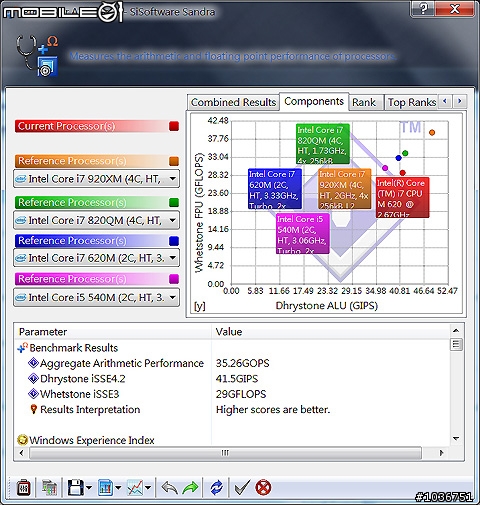Click the bar chart view icon
480x505 pixels.
coord(106,488)
